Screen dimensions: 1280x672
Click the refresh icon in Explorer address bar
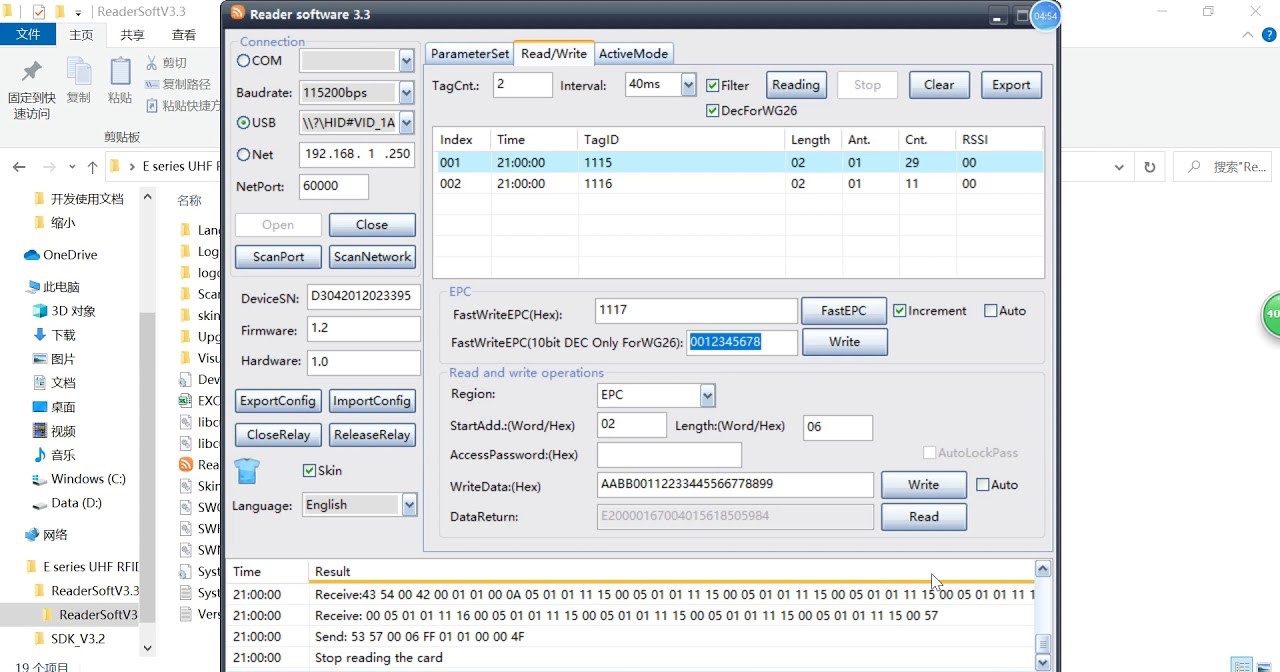coord(1149,167)
